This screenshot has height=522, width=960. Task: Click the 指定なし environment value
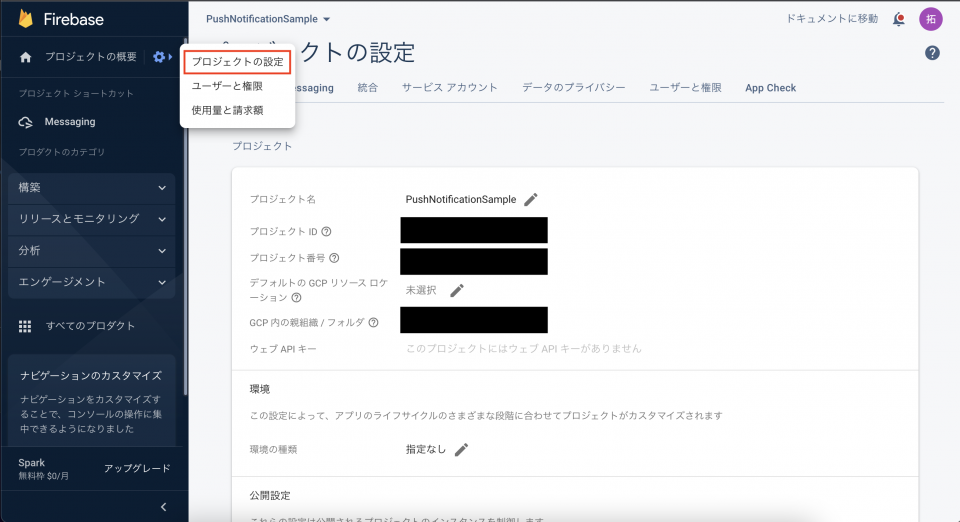(426, 450)
